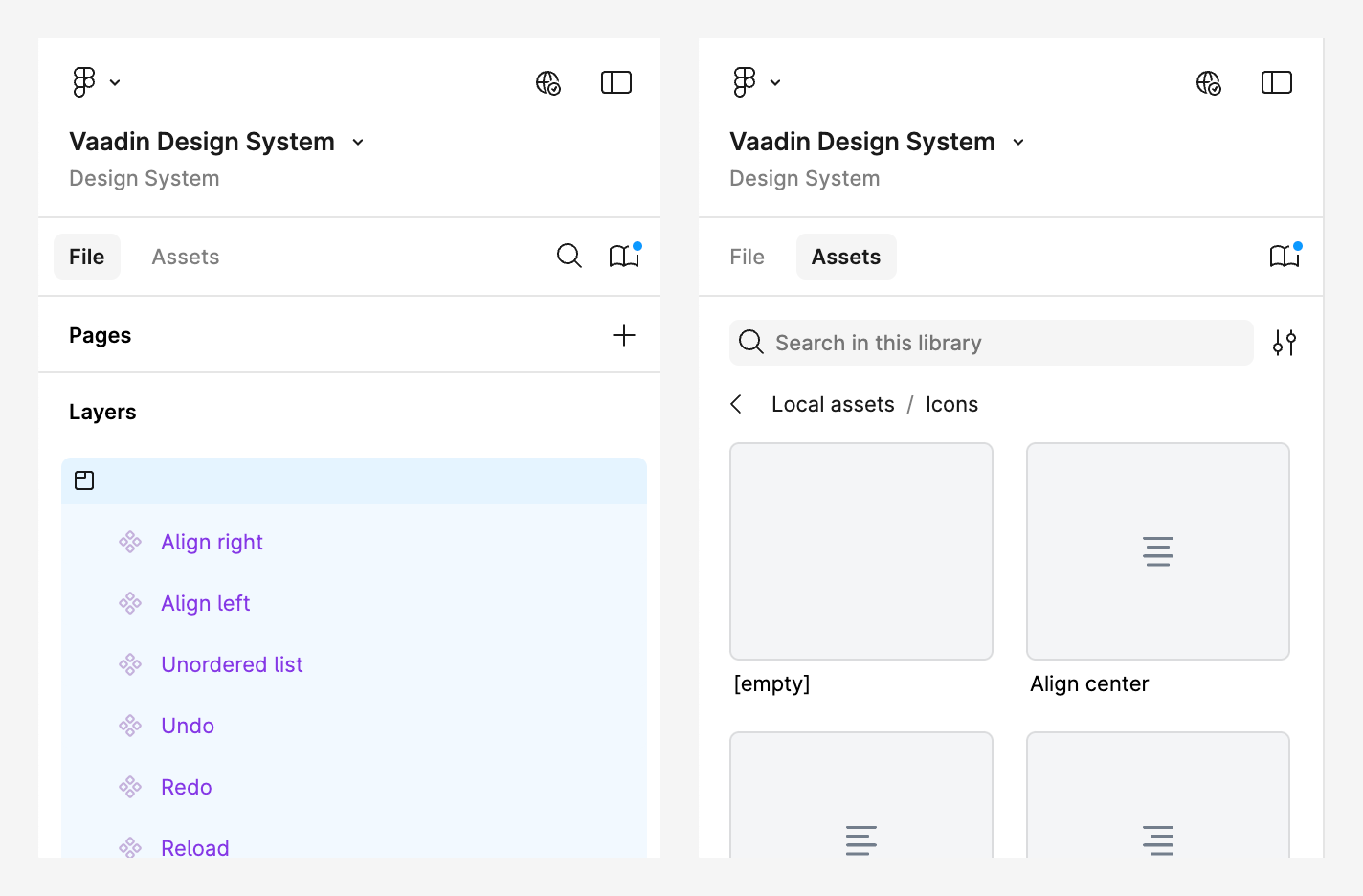Open libraries book icon in left panel
Viewport: 1363px width, 896px height.
pos(625,256)
